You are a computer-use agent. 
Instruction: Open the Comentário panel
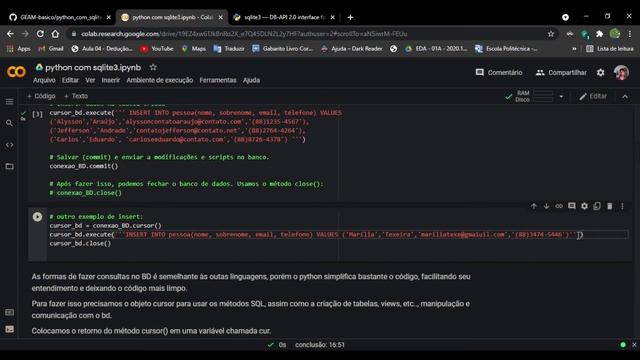[499, 72]
